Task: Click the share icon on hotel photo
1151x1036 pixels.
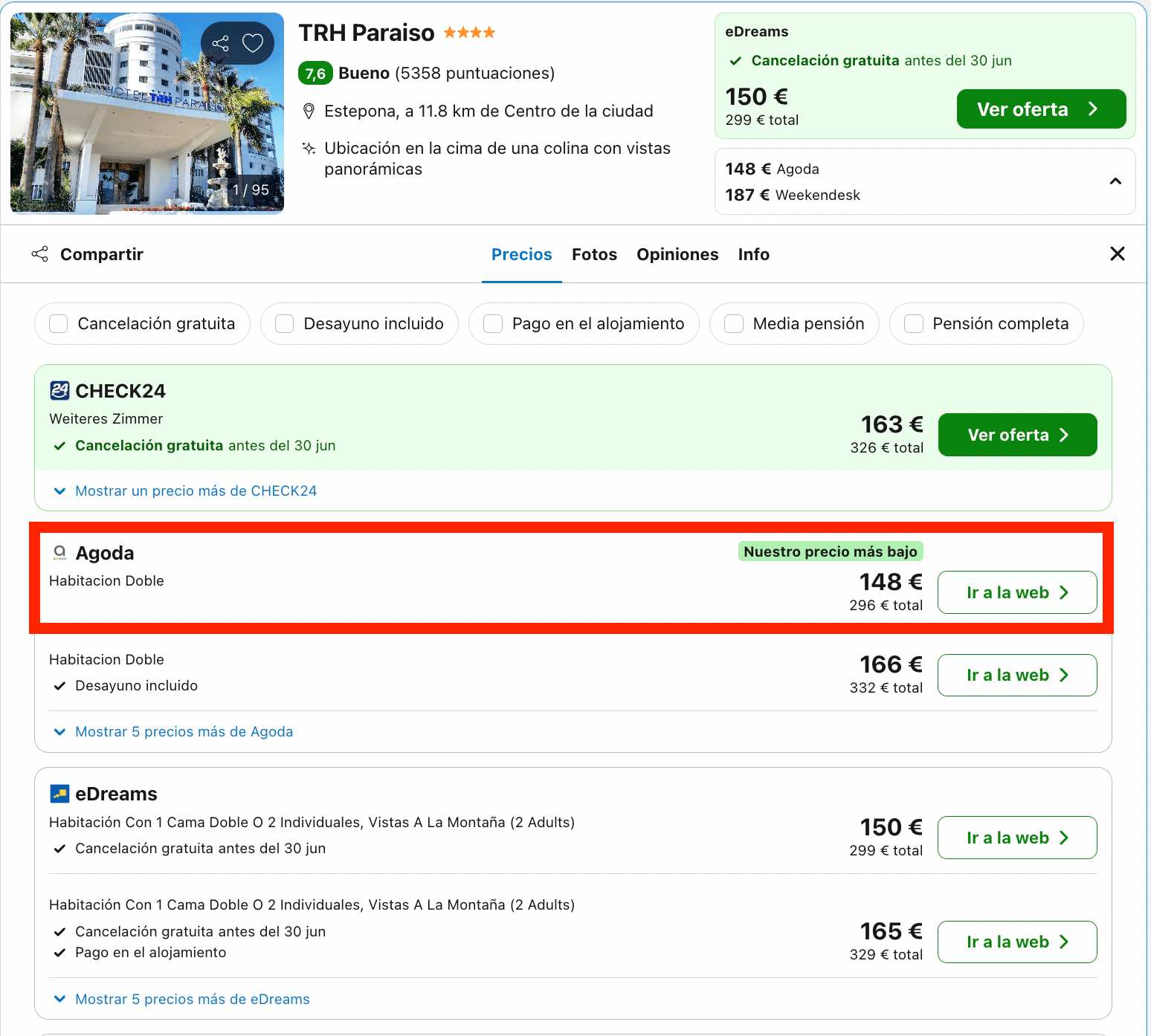Action: point(221,43)
